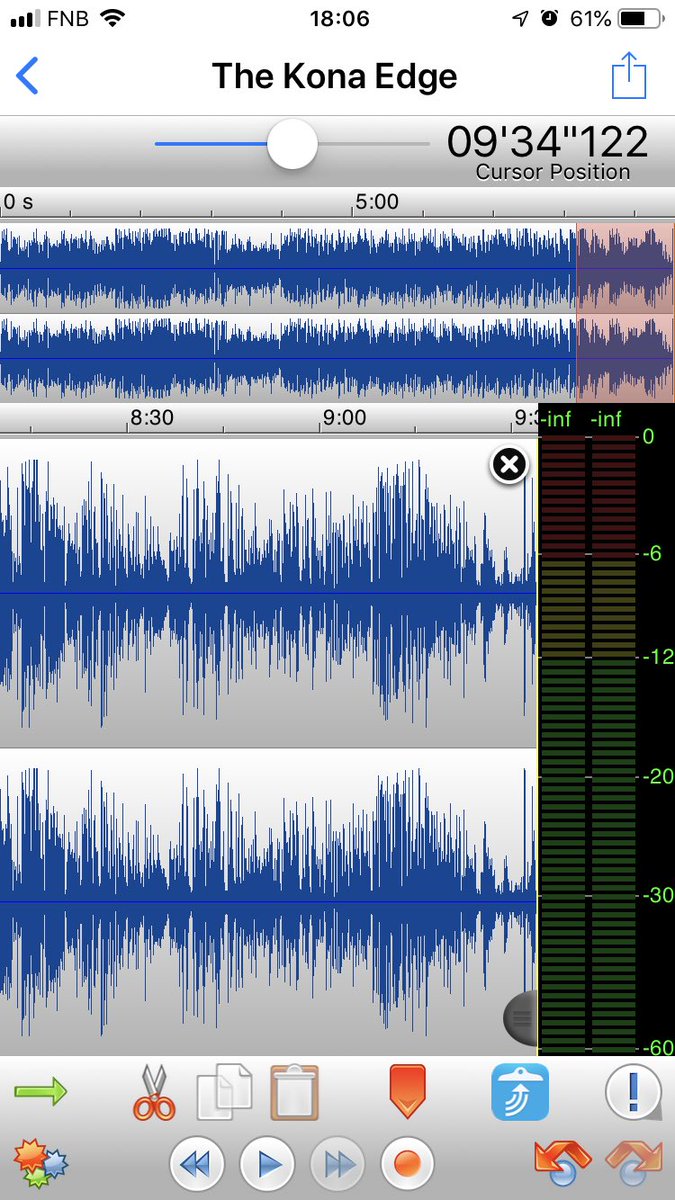Click the paste clipboard icon
Image resolution: width=675 pixels, height=1200 pixels.
point(294,1092)
